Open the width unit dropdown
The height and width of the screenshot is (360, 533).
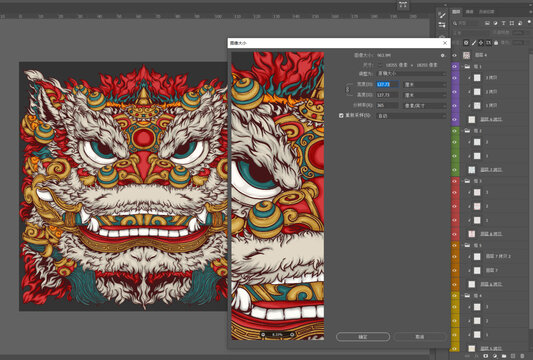coord(425,84)
